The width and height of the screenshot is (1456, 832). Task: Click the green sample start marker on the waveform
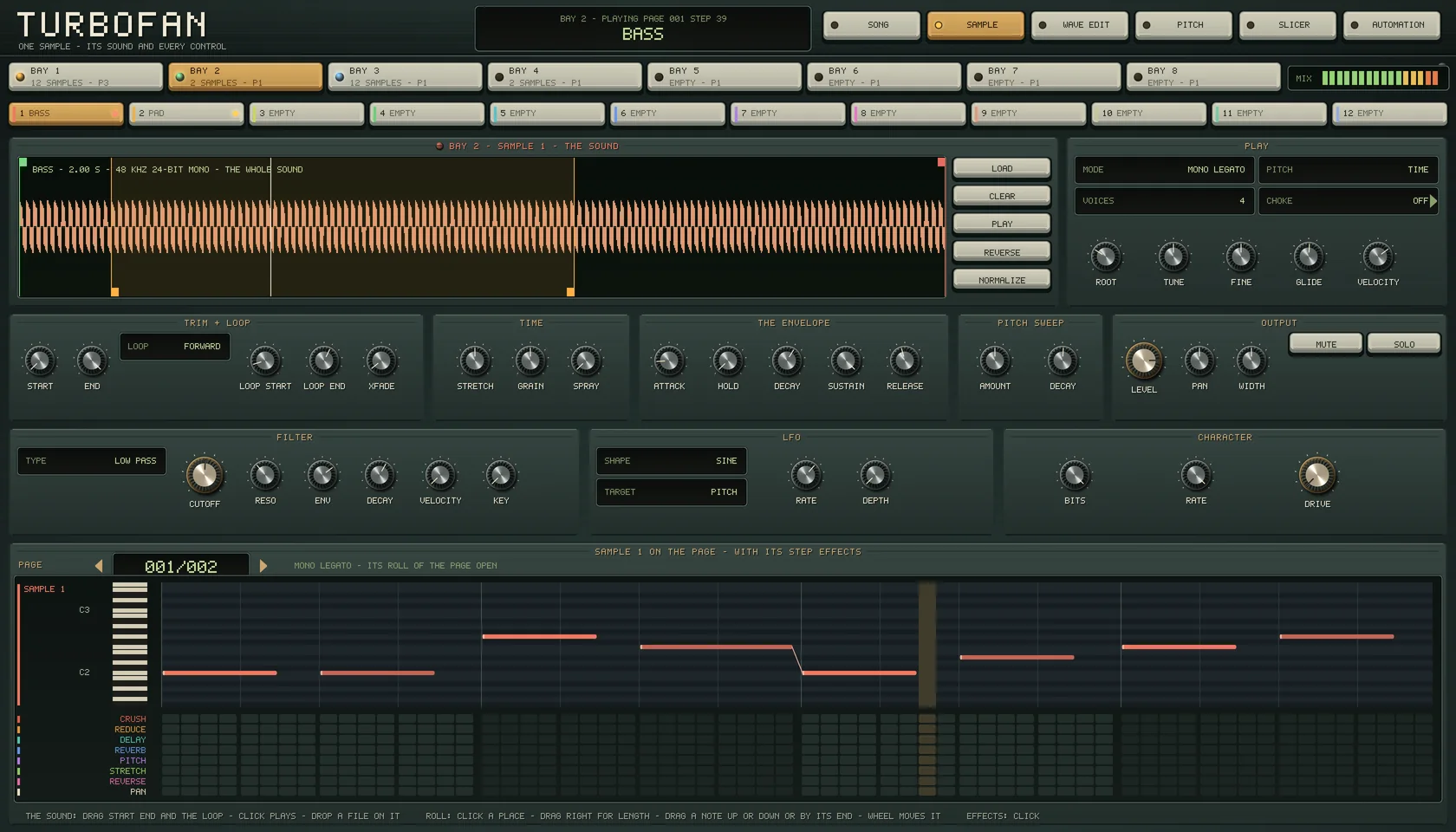23,162
